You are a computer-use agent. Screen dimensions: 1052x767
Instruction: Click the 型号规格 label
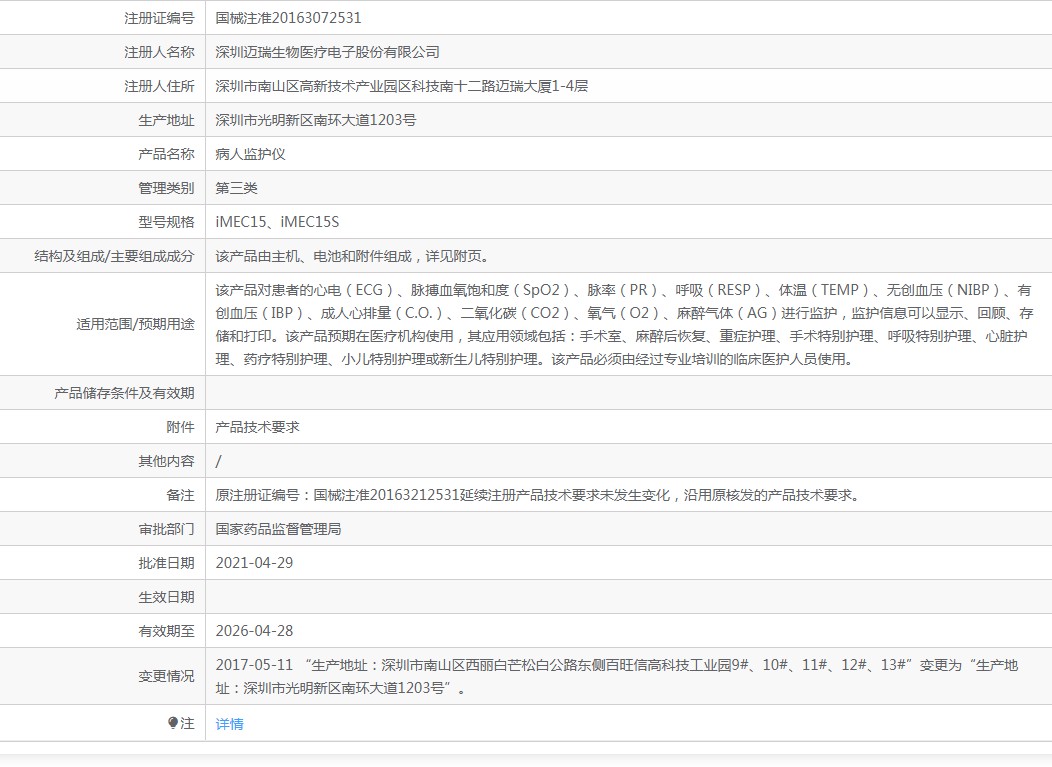166,222
